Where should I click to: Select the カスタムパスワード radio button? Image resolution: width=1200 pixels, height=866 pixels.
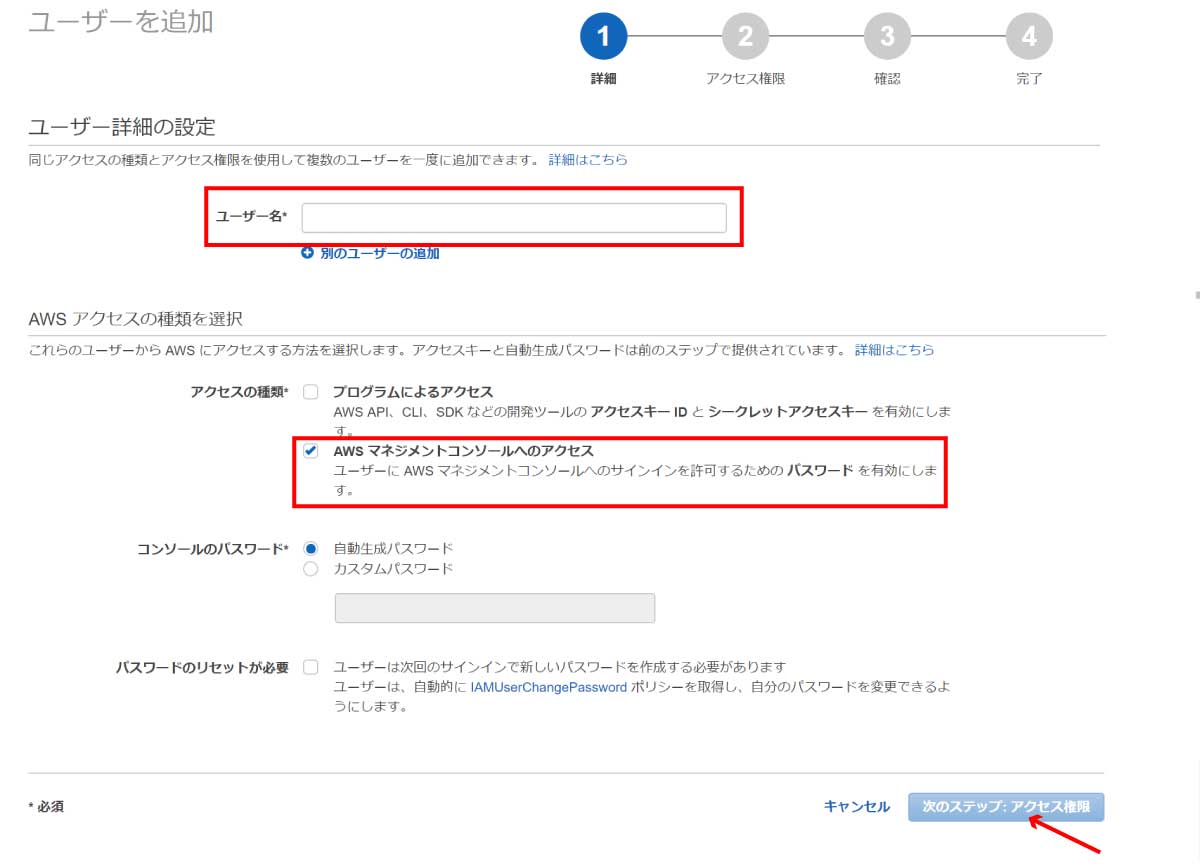pos(312,567)
